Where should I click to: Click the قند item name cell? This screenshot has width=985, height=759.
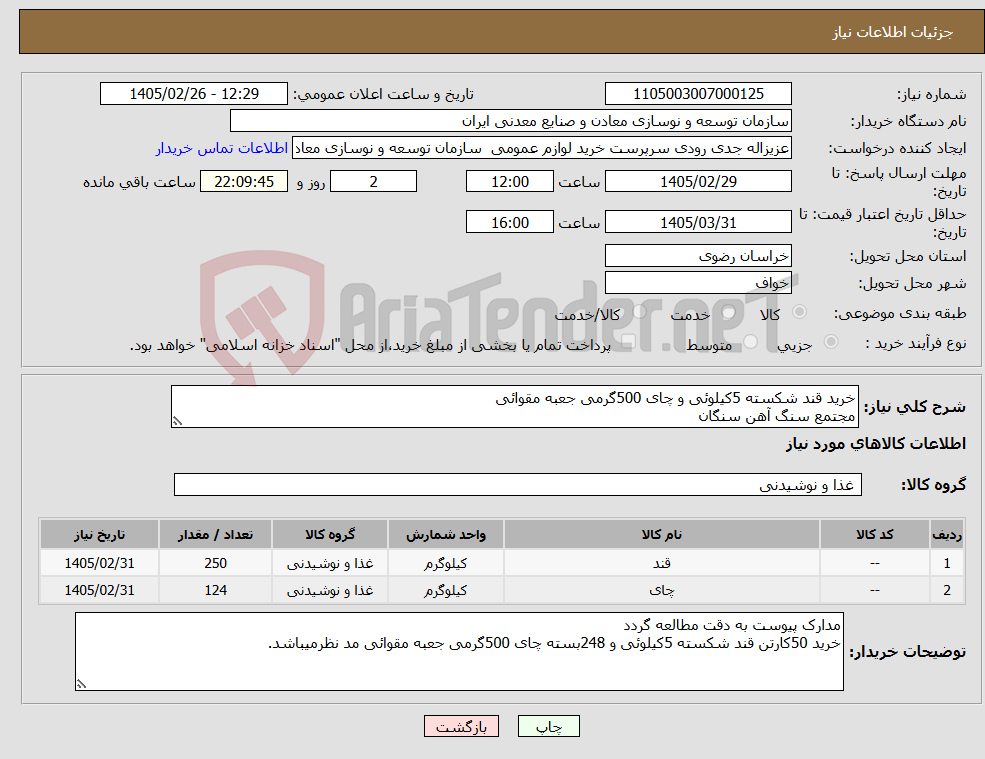coord(661,563)
